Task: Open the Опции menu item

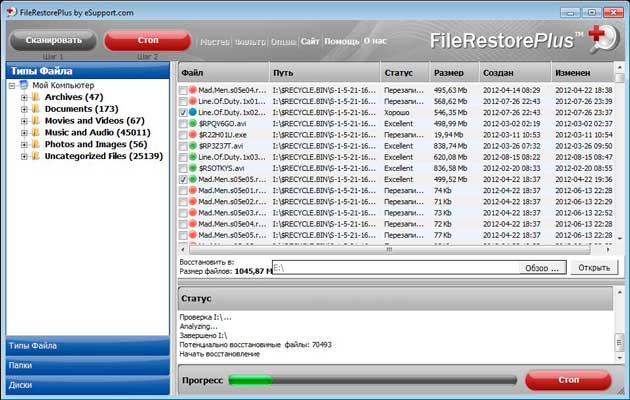Action: click(x=283, y=41)
